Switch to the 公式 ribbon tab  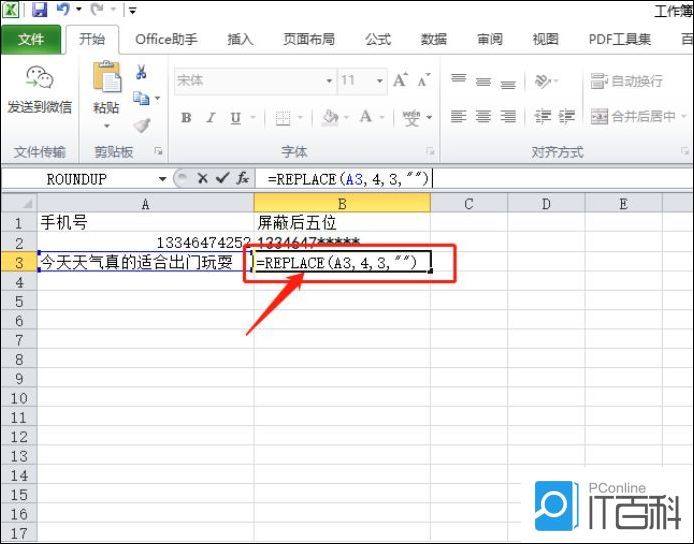pos(378,39)
